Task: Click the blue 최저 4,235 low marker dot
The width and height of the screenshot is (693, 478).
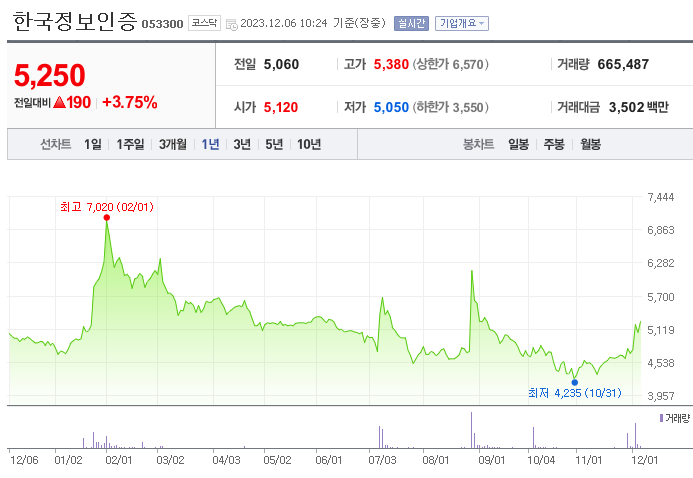Action: [575, 383]
